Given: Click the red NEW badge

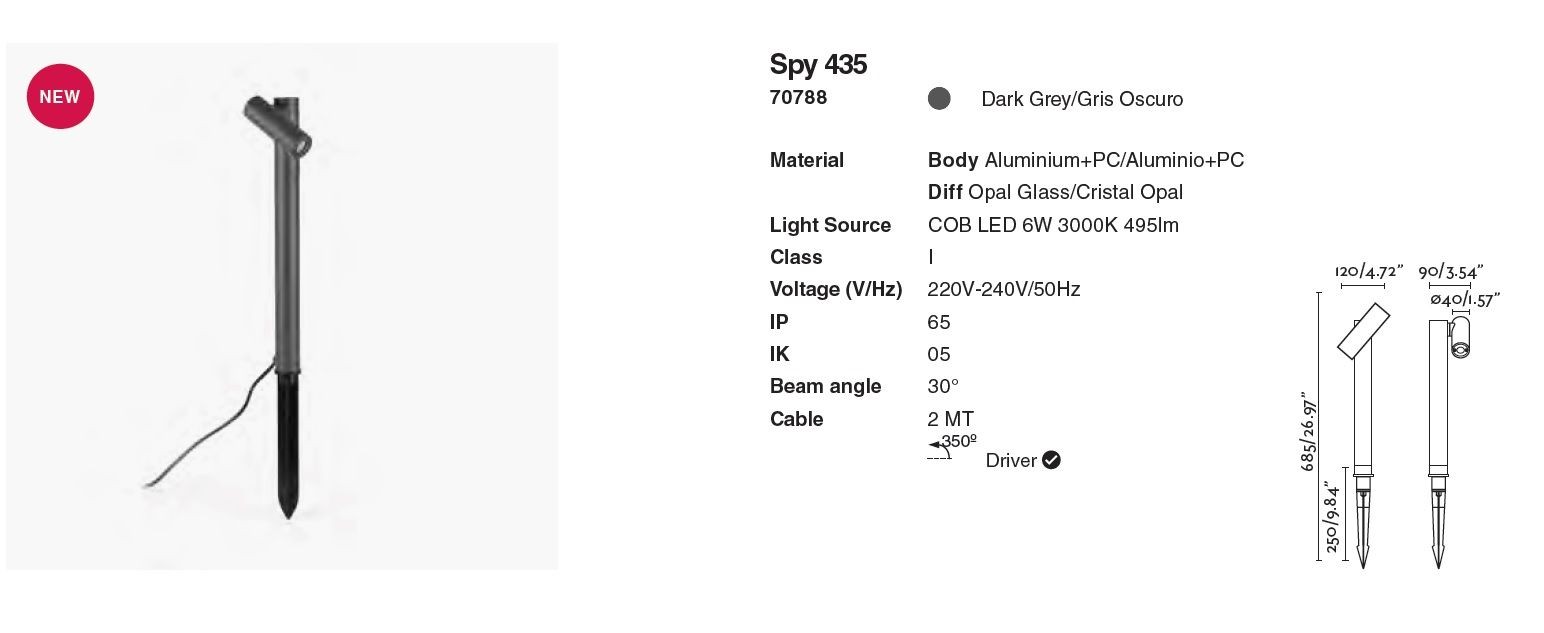Looking at the screenshot, I should click(60, 96).
